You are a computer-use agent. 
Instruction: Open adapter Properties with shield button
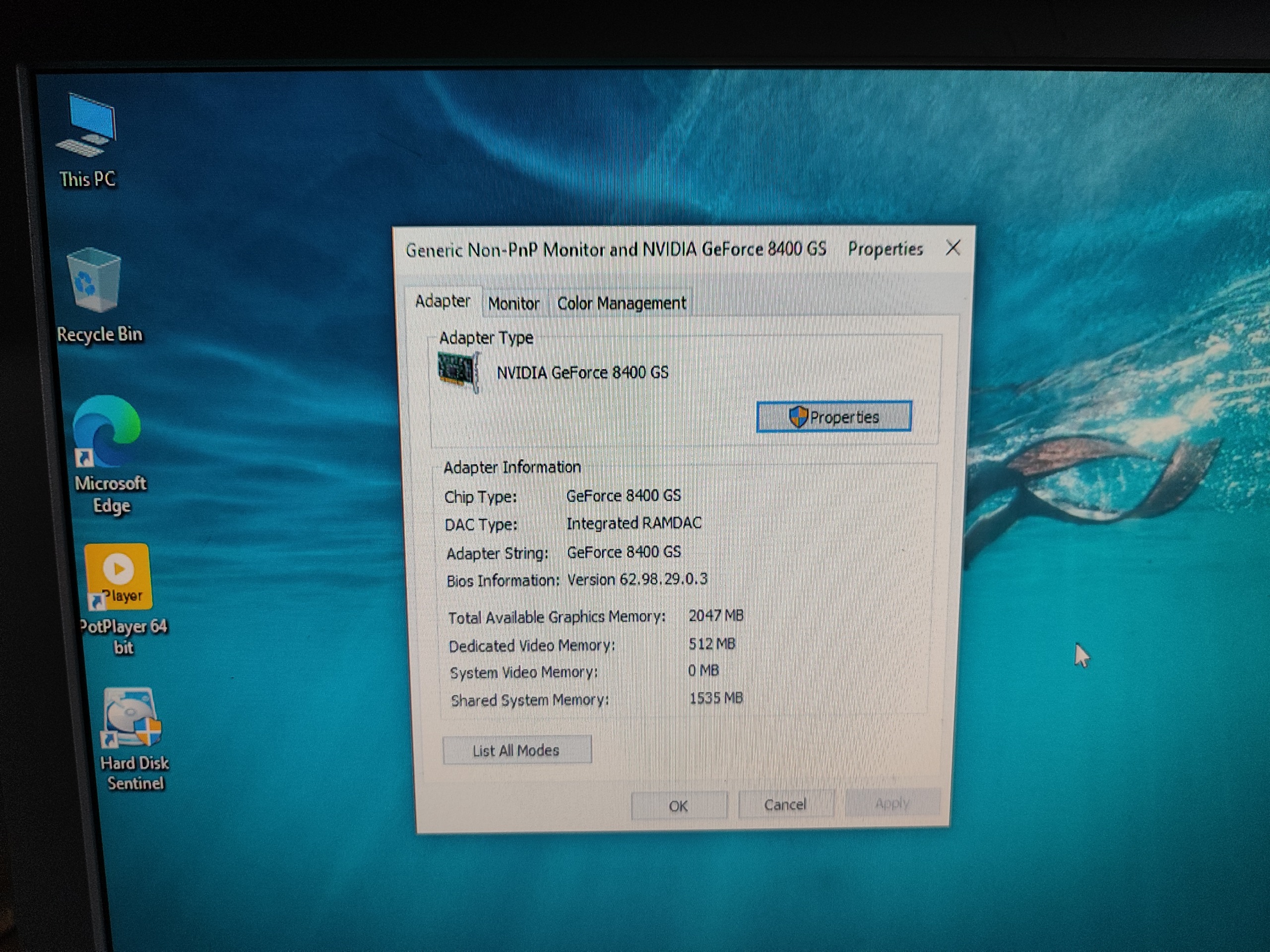(834, 416)
